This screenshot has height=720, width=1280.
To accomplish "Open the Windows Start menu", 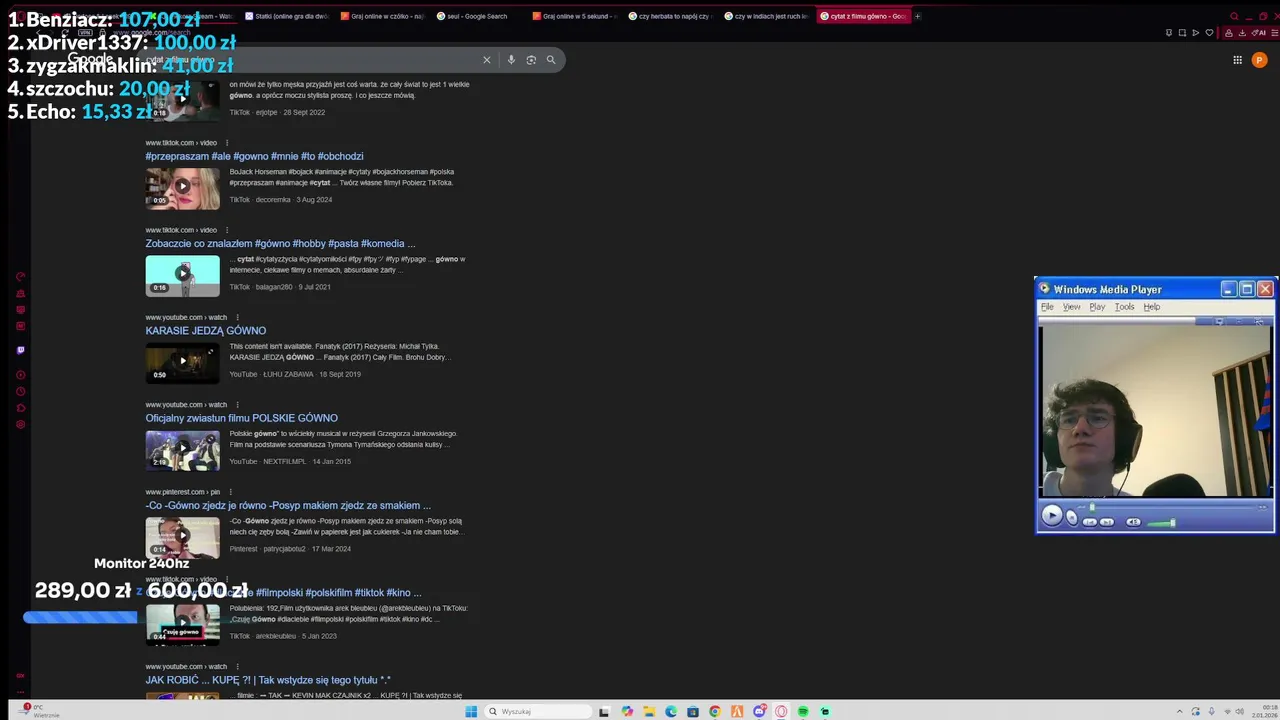I will point(471,712).
